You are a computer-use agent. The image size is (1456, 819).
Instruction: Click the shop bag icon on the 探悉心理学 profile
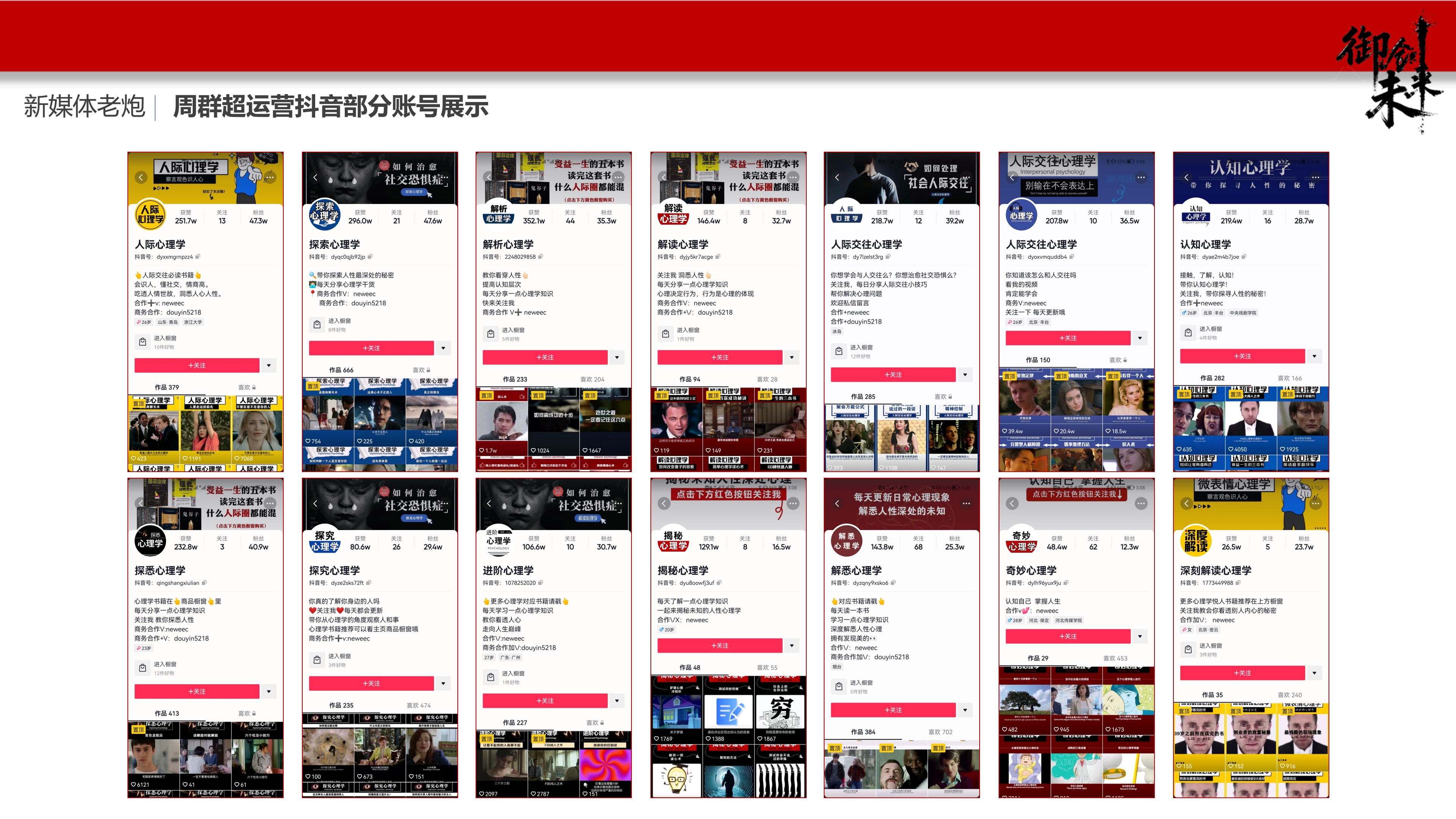point(143,668)
